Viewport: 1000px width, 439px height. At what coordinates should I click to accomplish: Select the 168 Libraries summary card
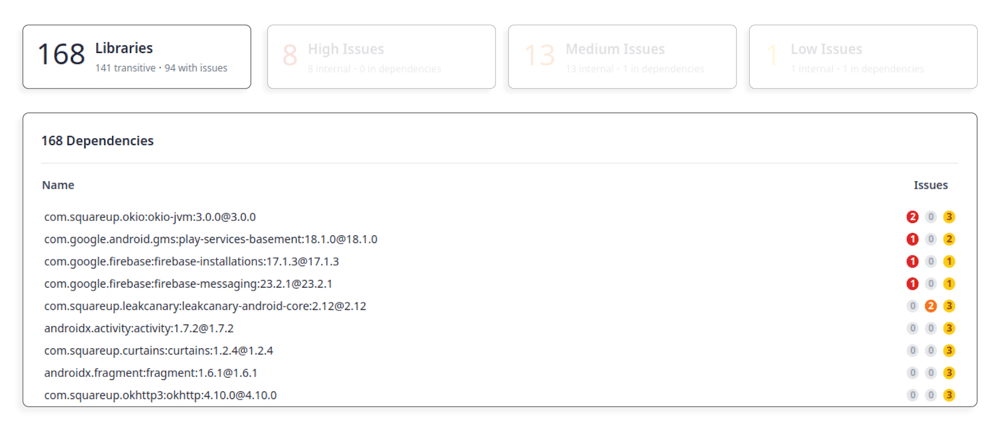pyautogui.click(x=137, y=57)
